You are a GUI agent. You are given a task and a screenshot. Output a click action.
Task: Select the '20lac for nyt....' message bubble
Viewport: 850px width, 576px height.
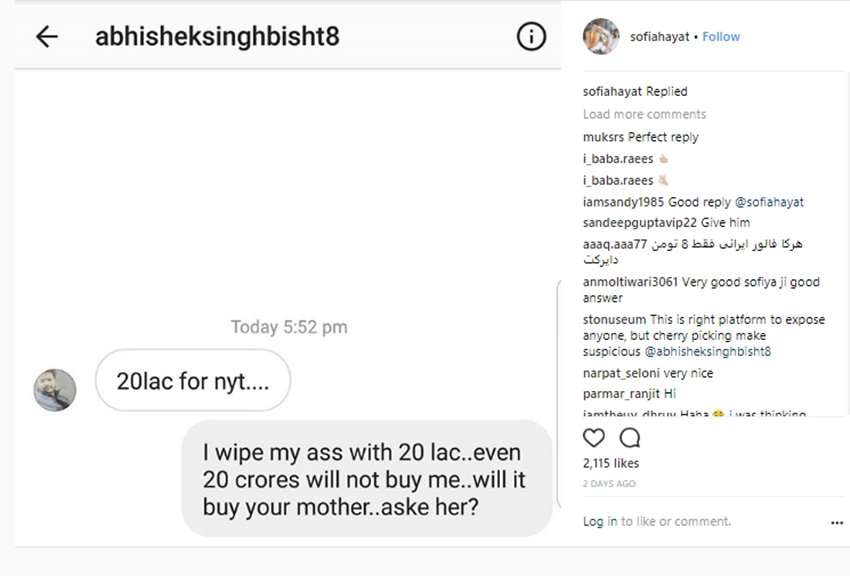coord(192,381)
